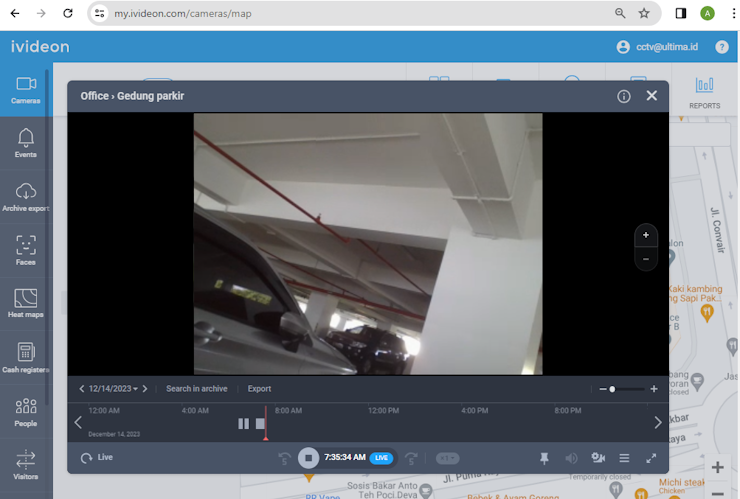The width and height of the screenshot is (740, 499).
Task: Go to Archive export in sidebar
Action: pos(25,197)
